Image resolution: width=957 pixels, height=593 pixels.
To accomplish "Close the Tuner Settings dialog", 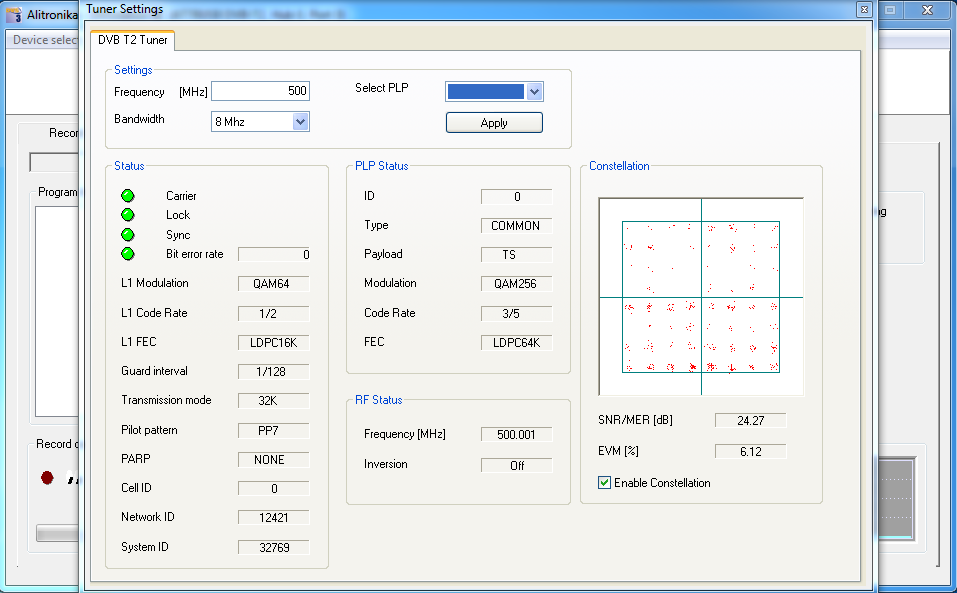I will (862, 9).
